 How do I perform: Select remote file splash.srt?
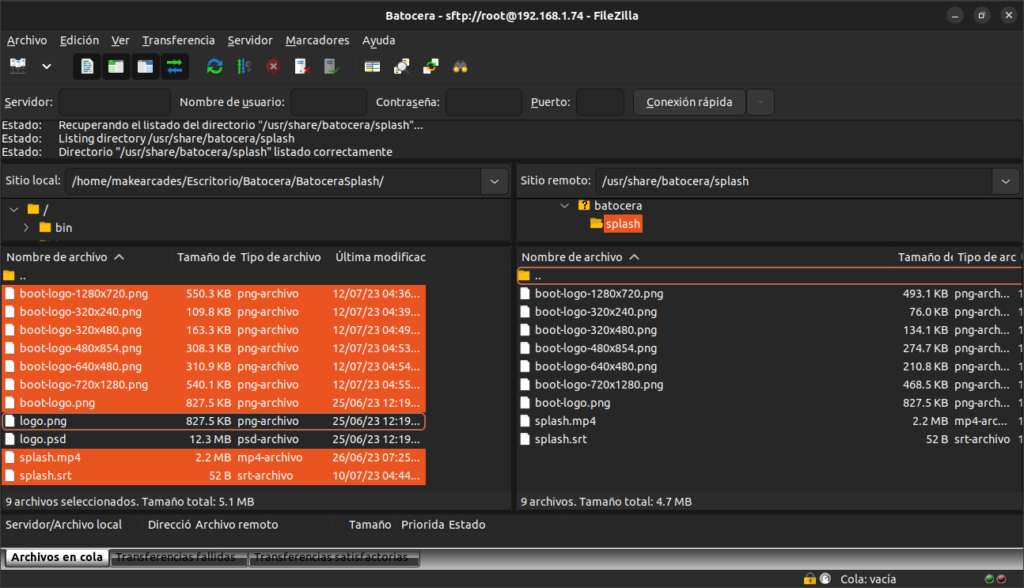[770, 439]
